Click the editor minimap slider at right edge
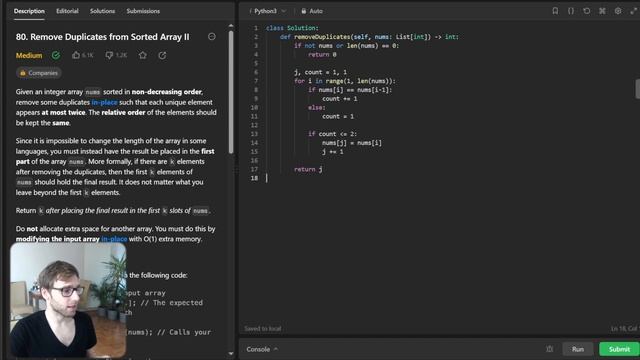Image resolution: width=640 pixels, height=360 pixels. (638, 89)
